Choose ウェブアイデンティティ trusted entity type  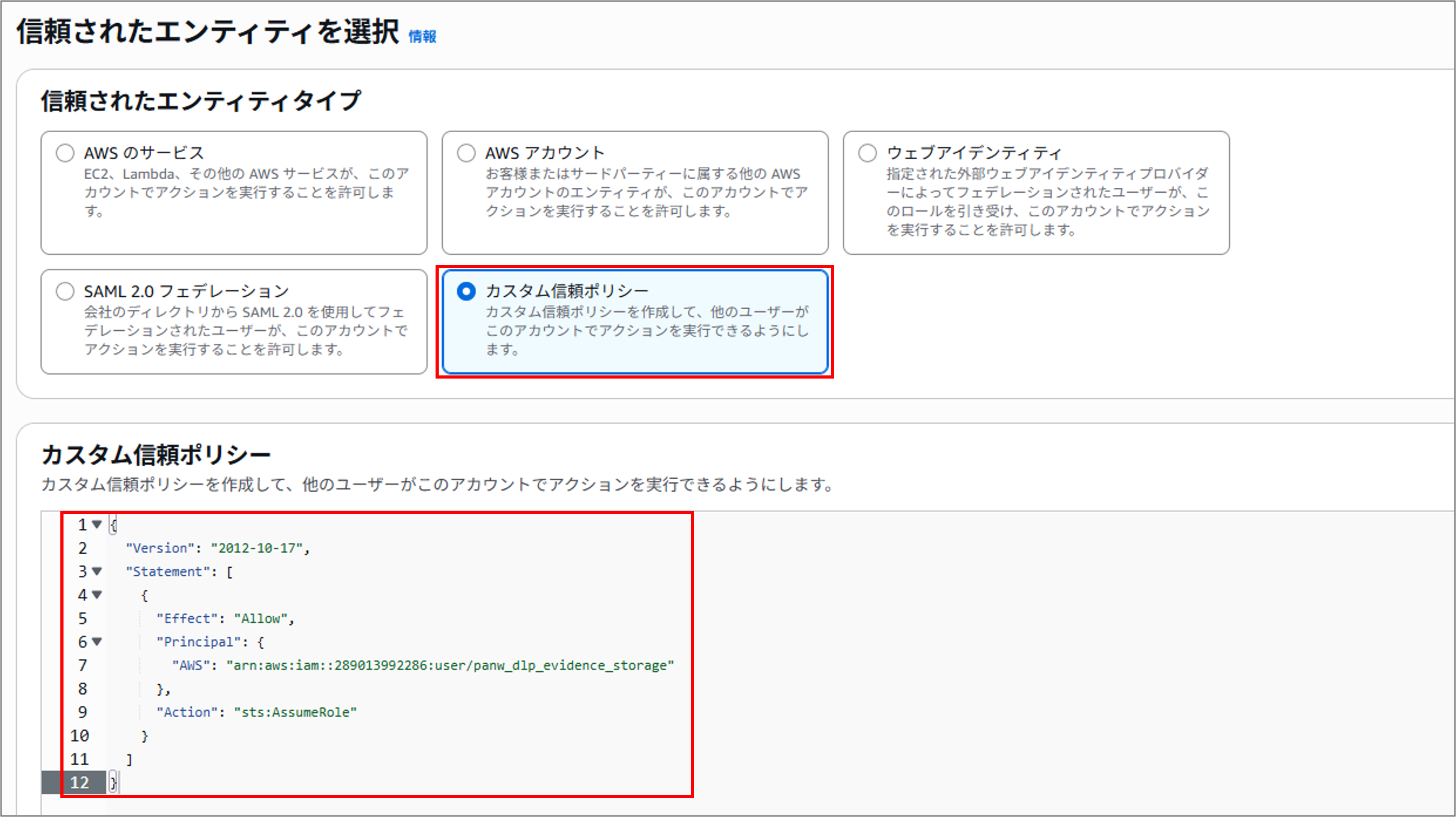pyautogui.click(x=868, y=153)
